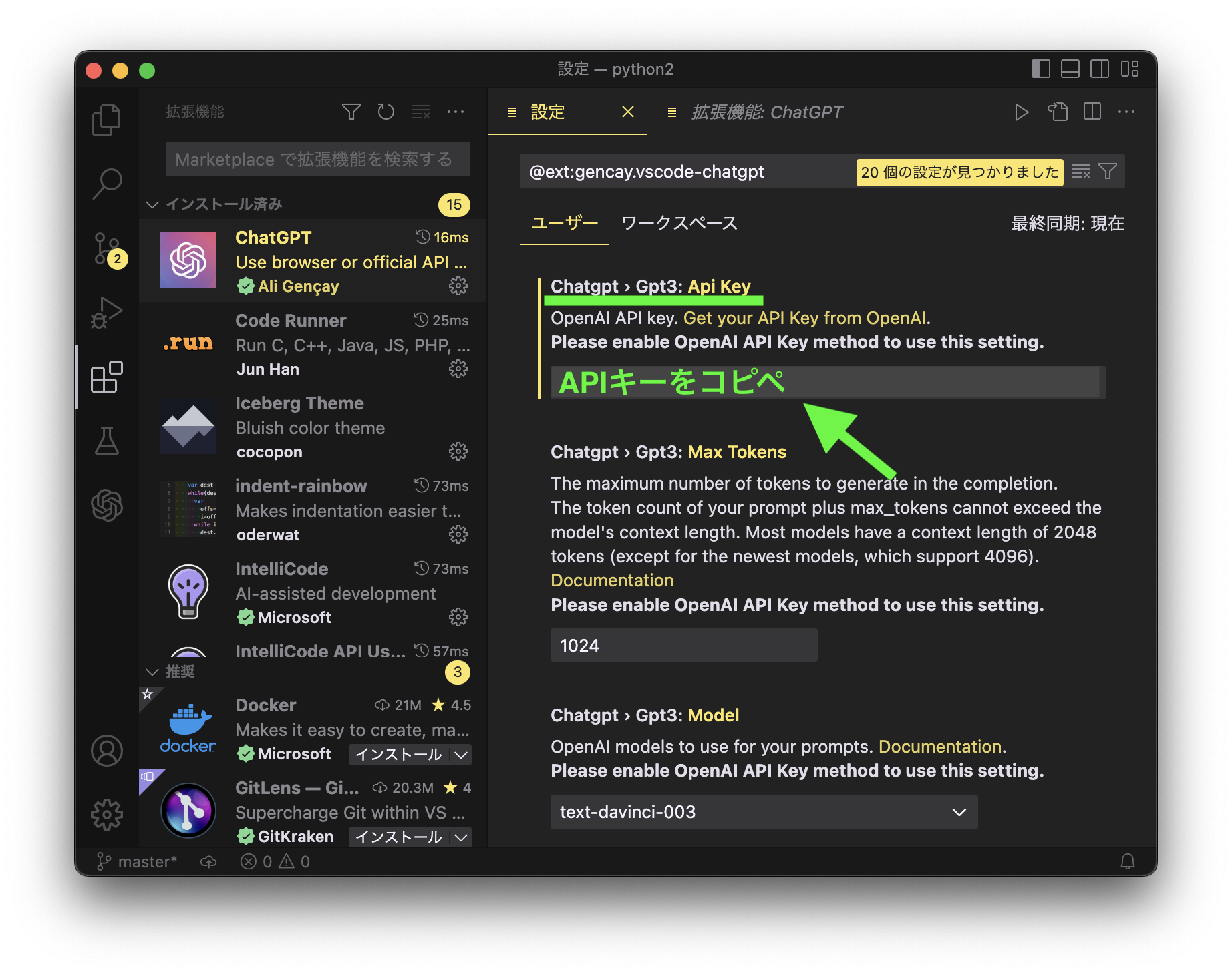
Task: Open the ChatGPT view in the activity bar
Action: coord(106,505)
